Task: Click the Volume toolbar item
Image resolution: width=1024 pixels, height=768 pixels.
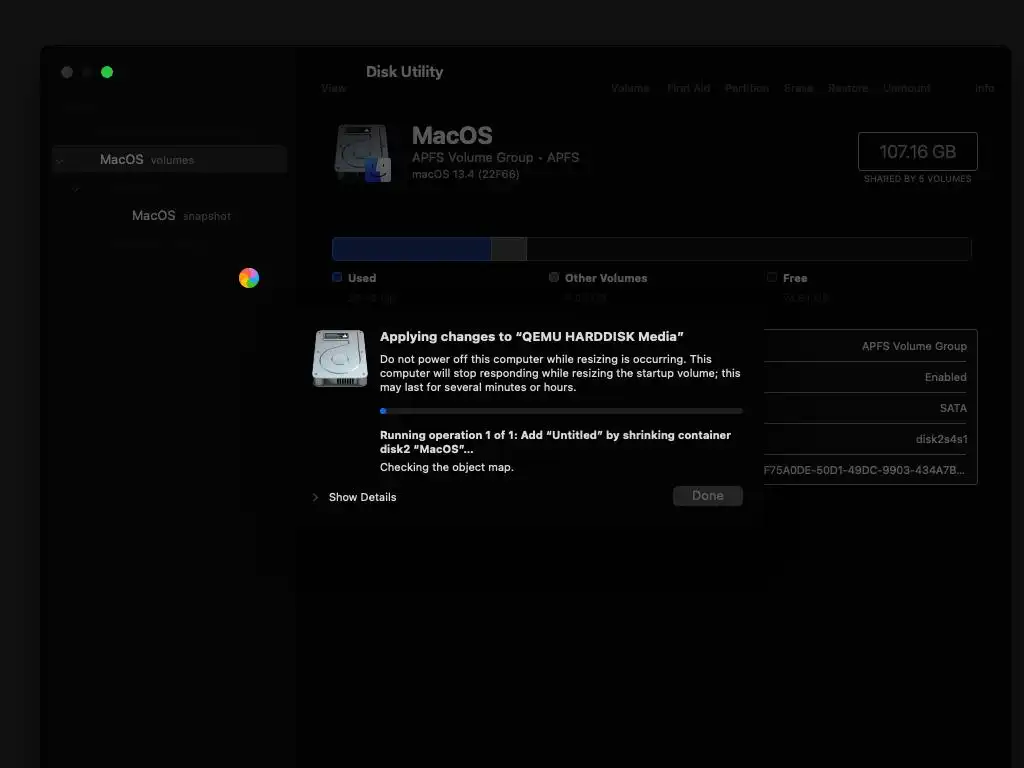Action: coord(630,88)
